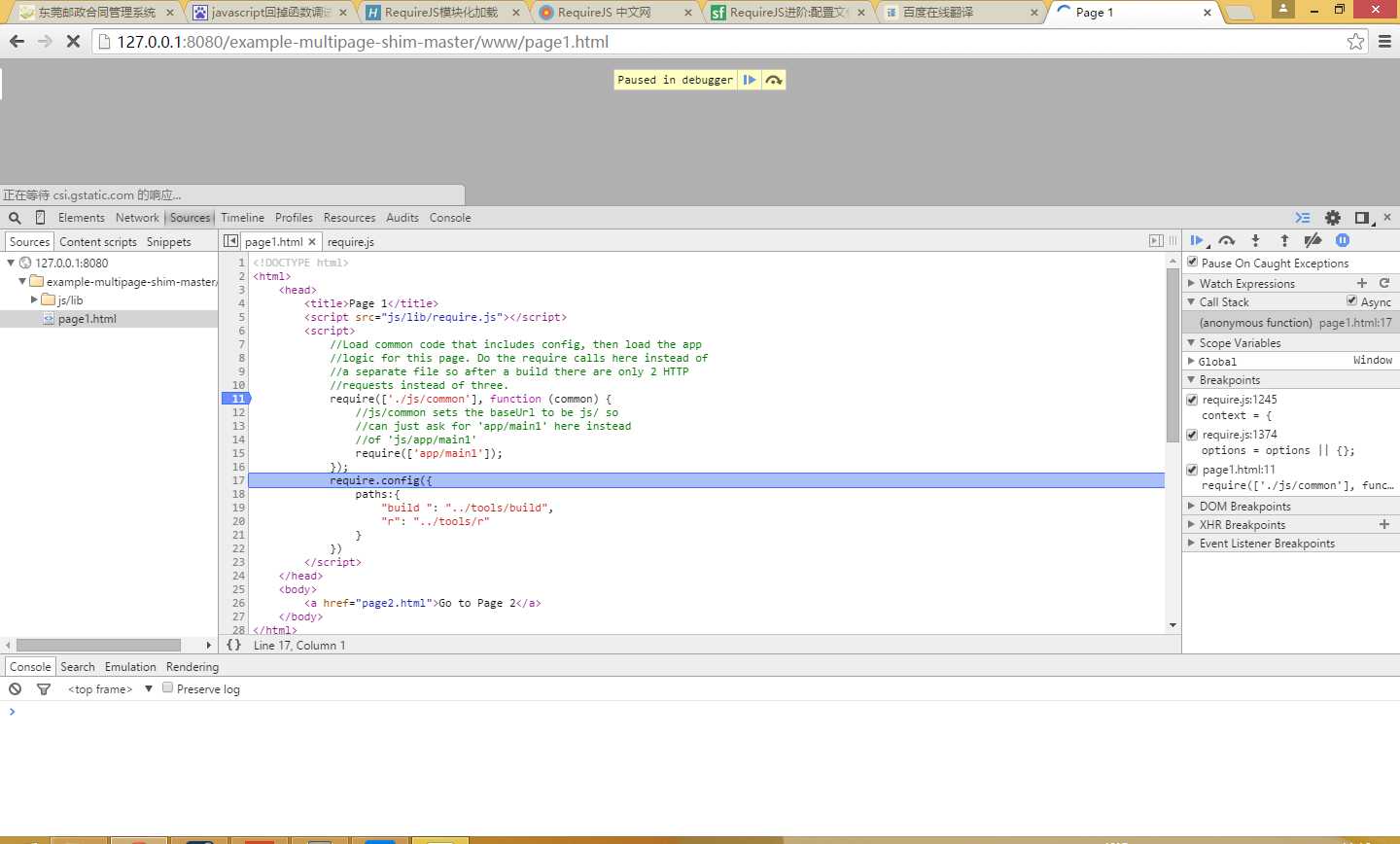Add a watch expression
Viewport: 1400px width, 844px height.
click(1362, 283)
